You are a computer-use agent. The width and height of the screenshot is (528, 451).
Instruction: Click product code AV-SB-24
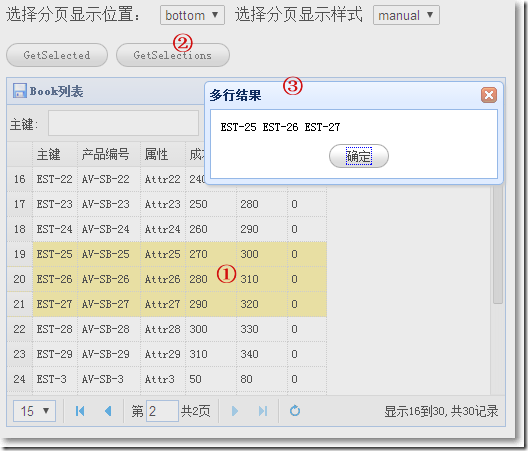(105, 229)
